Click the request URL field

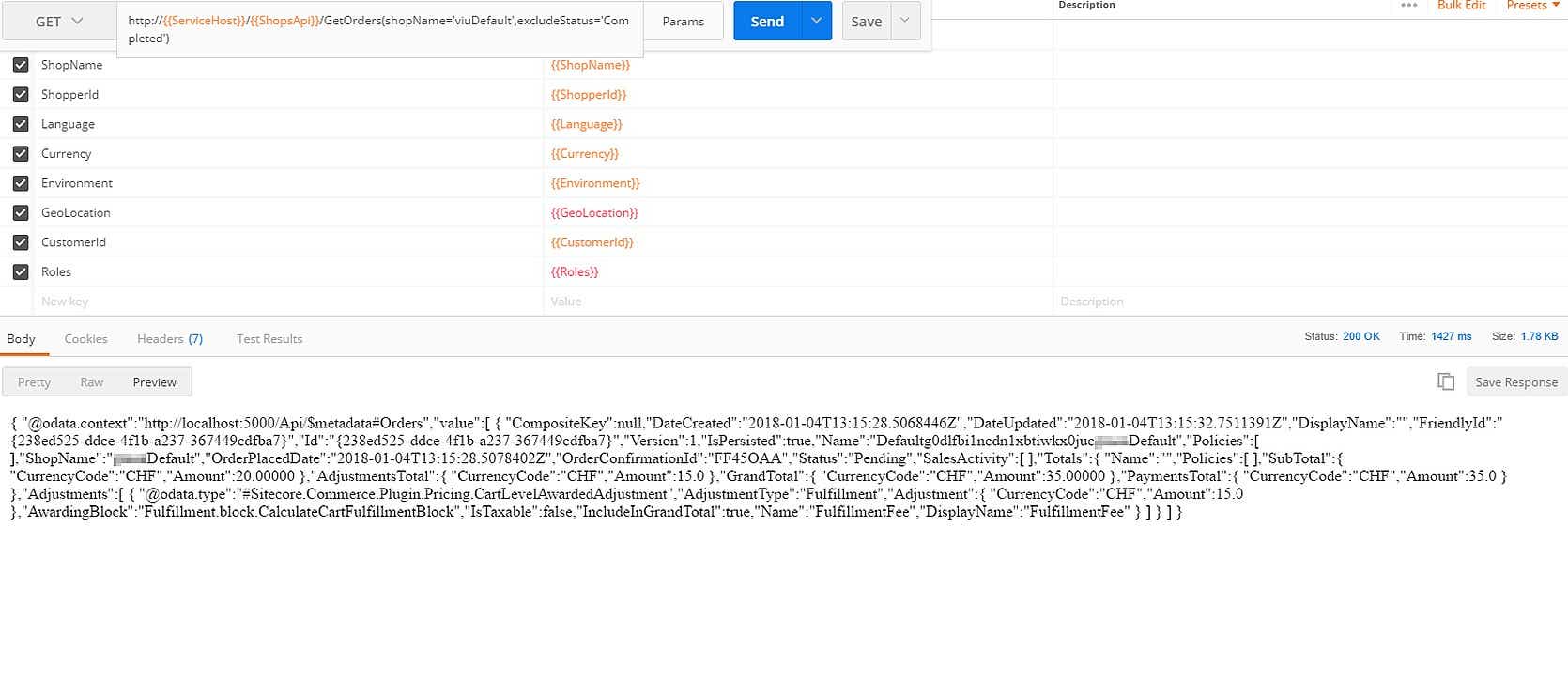(x=380, y=29)
